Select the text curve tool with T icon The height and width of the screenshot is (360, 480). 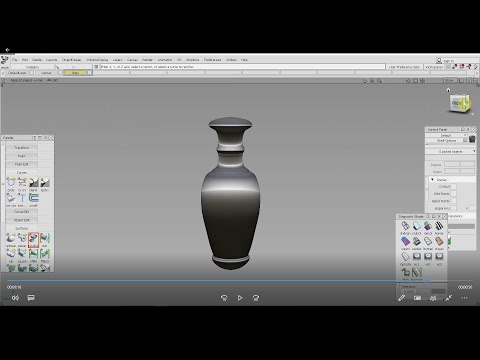click(x=22, y=198)
